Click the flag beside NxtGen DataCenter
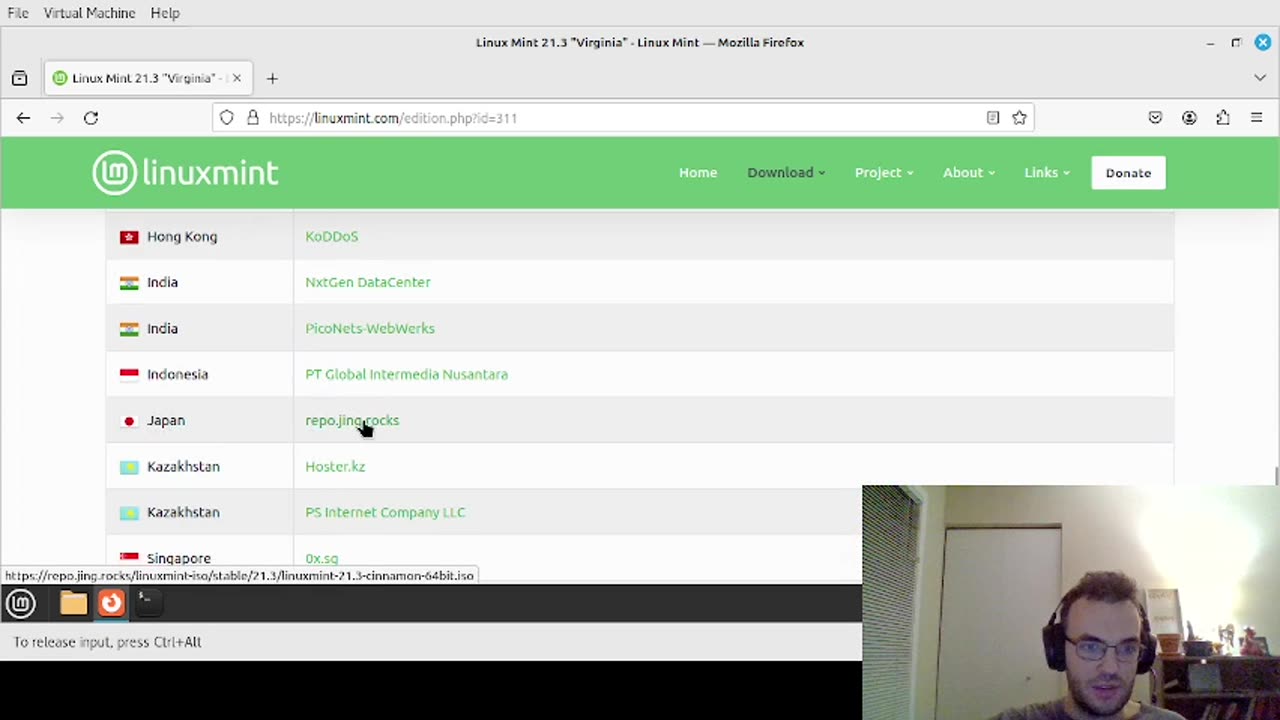The height and width of the screenshot is (720, 1280). pos(129,283)
